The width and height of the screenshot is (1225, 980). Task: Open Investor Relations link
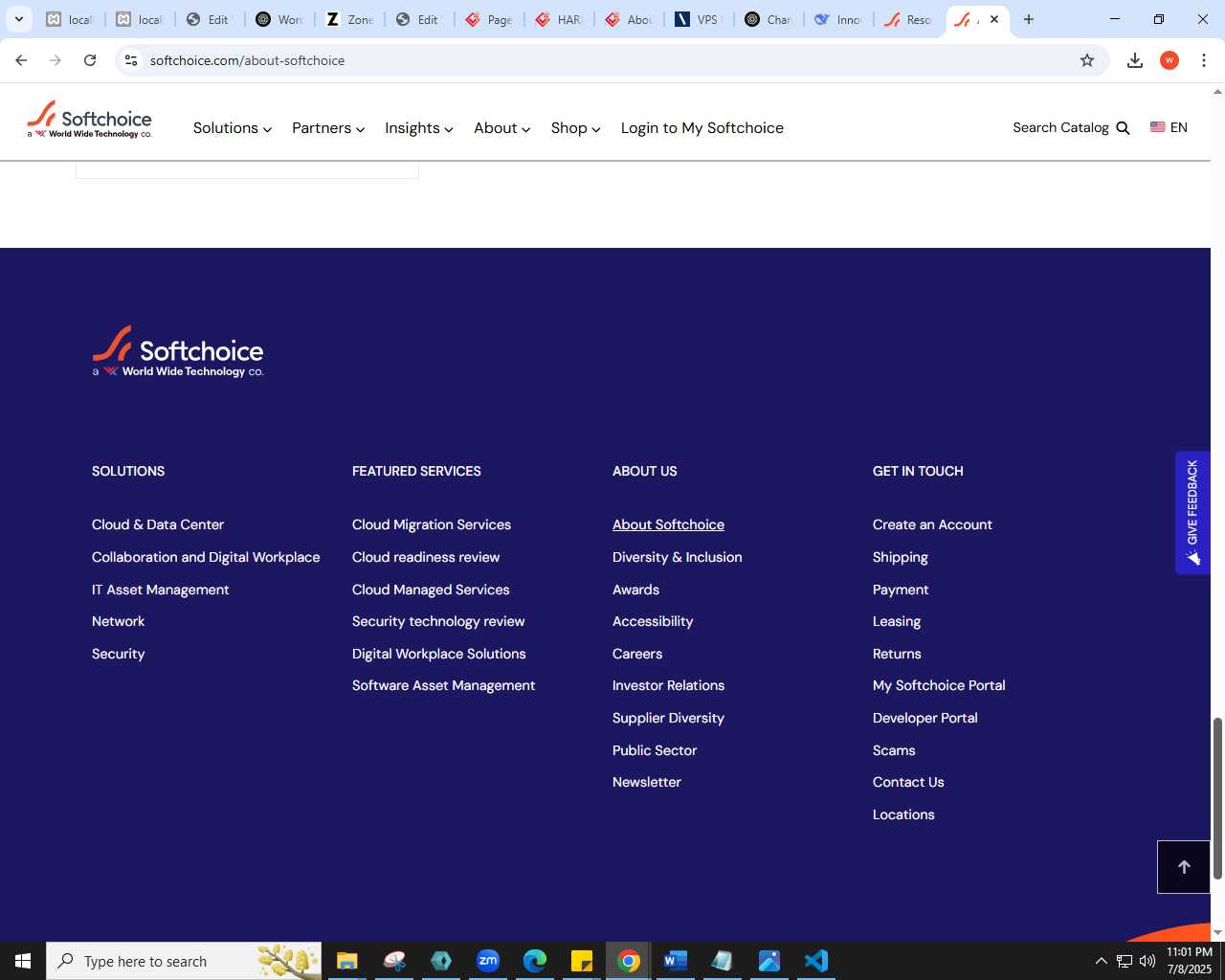tap(668, 685)
